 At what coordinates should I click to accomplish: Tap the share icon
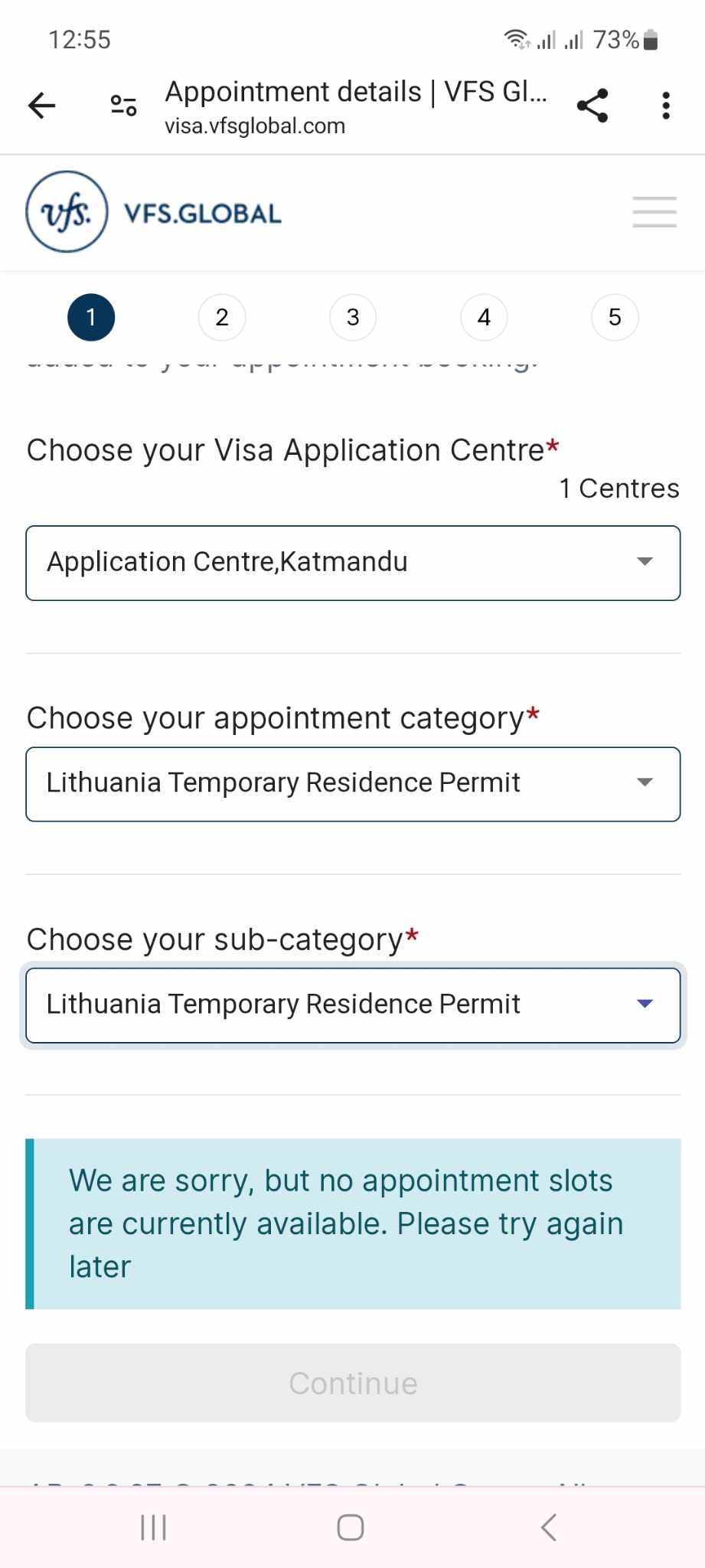[x=592, y=106]
